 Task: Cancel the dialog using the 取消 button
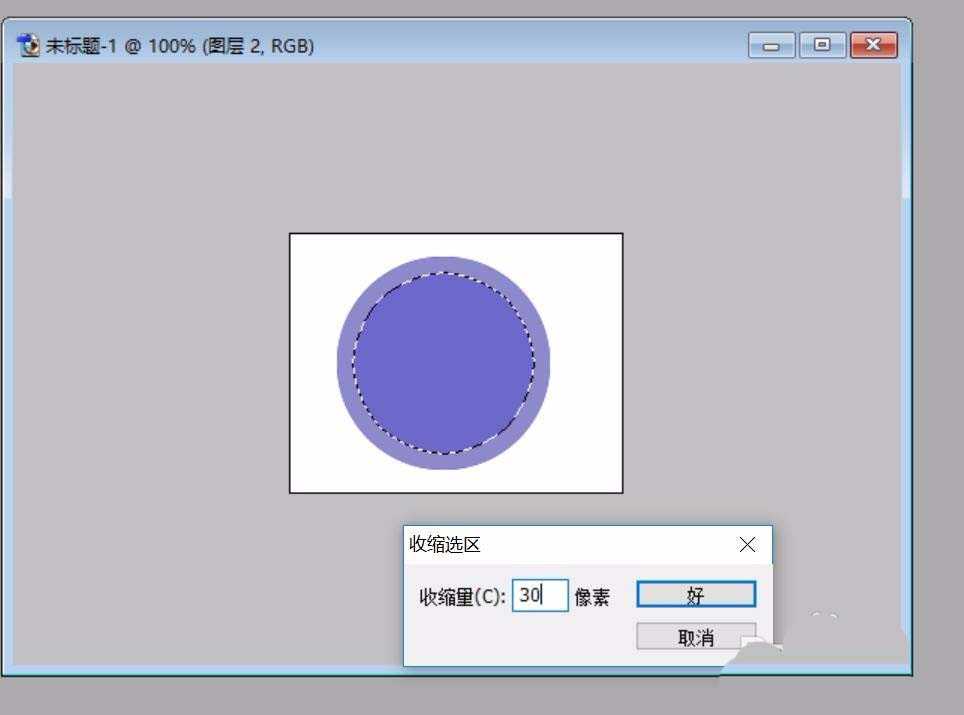click(x=695, y=637)
